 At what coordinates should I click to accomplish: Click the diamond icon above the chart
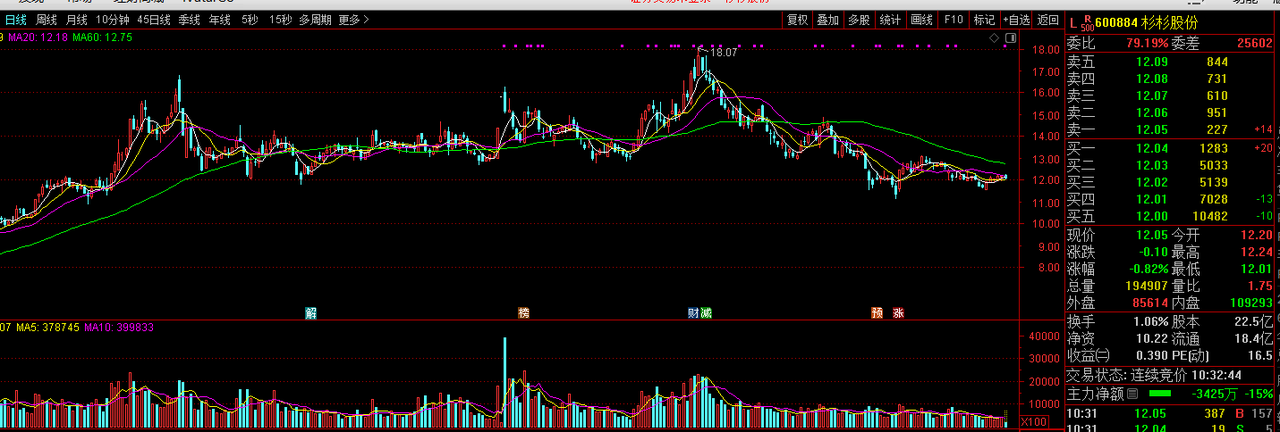995,38
